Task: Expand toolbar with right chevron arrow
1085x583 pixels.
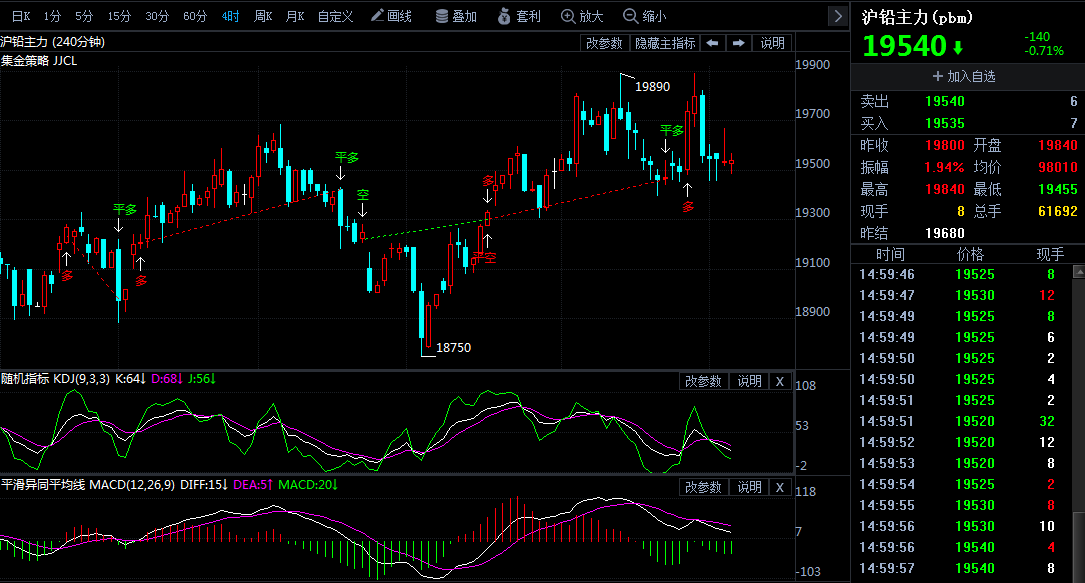Action: click(838, 16)
